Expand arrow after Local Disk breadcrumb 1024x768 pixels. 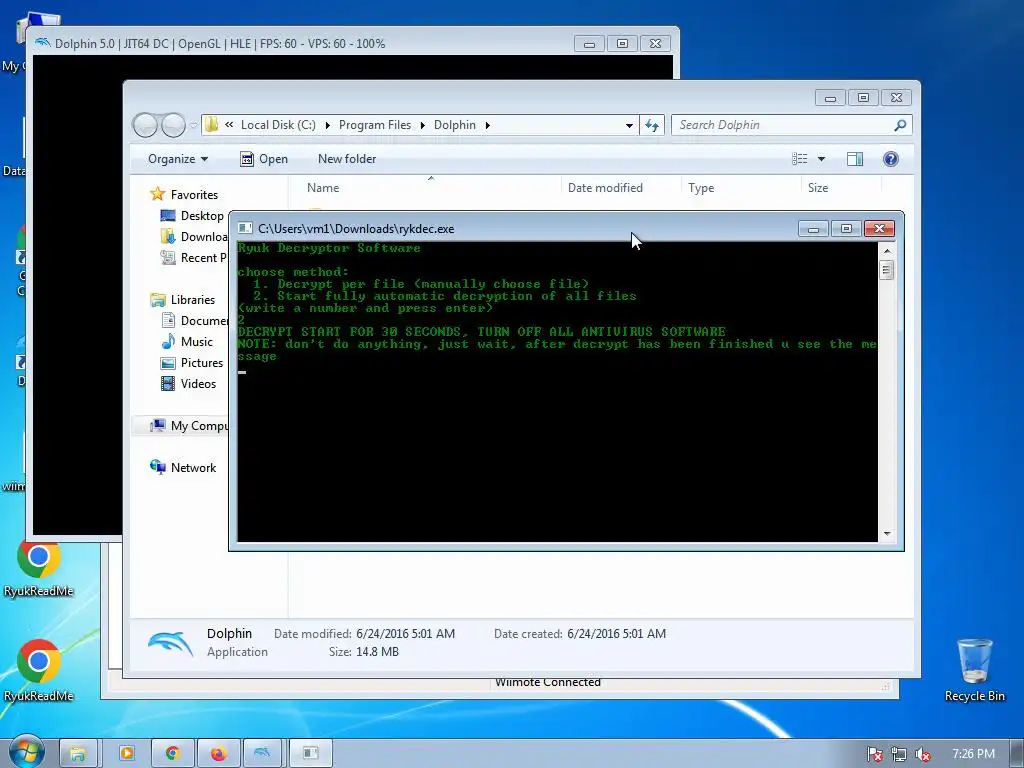click(327, 125)
